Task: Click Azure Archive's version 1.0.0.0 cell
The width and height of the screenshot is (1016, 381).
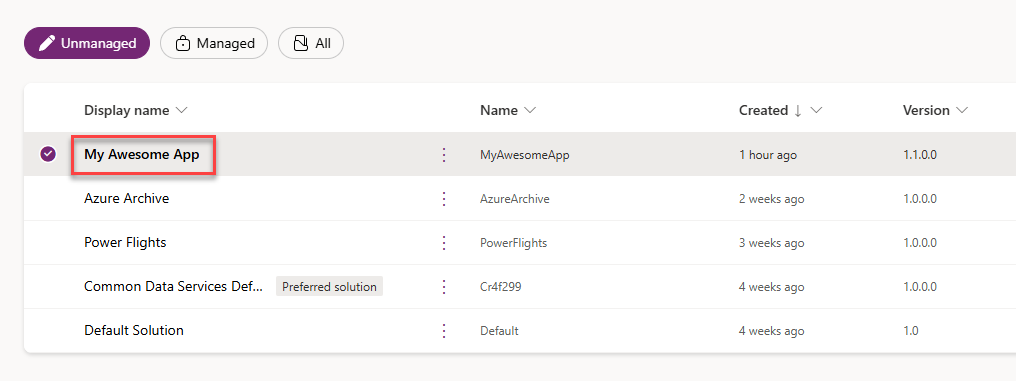Action: [x=919, y=199]
